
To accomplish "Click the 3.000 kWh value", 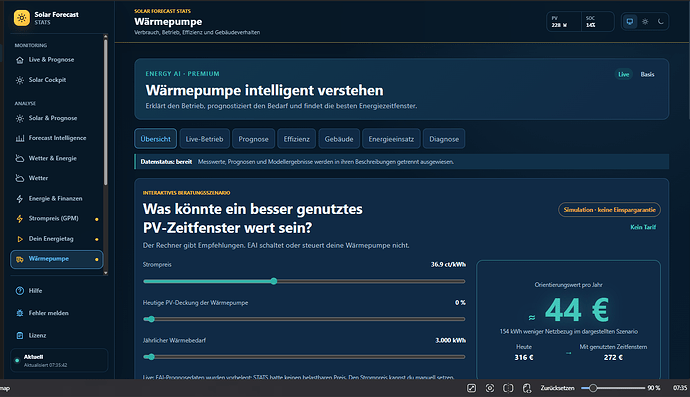I will pyautogui.click(x=450, y=340).
